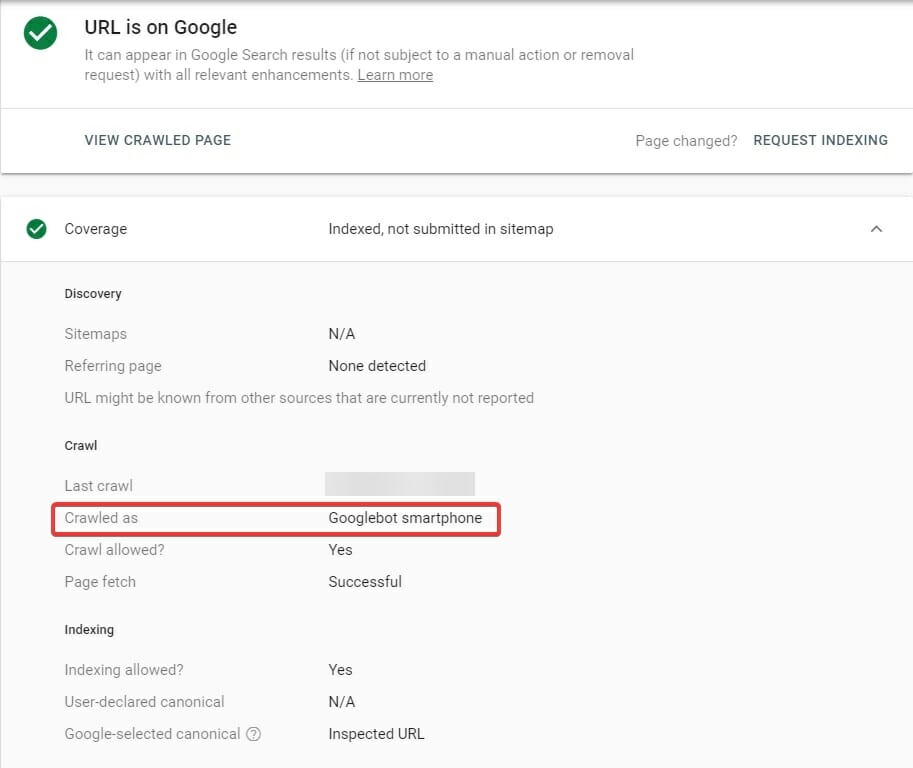This screenshot has height=768, width=913.
Task: Click the Indexing allowed? label
Action: click(124, 670)
